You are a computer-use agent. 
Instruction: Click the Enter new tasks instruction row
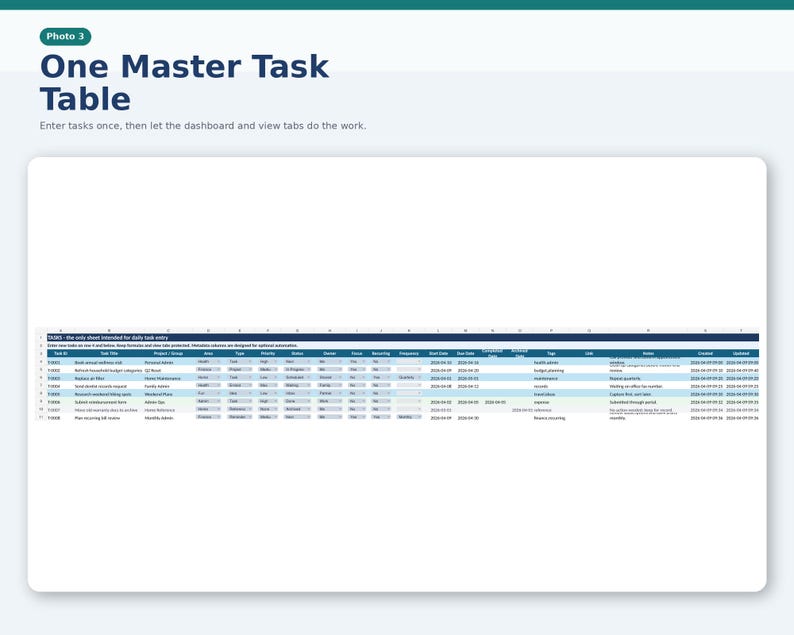coord(403,345)
